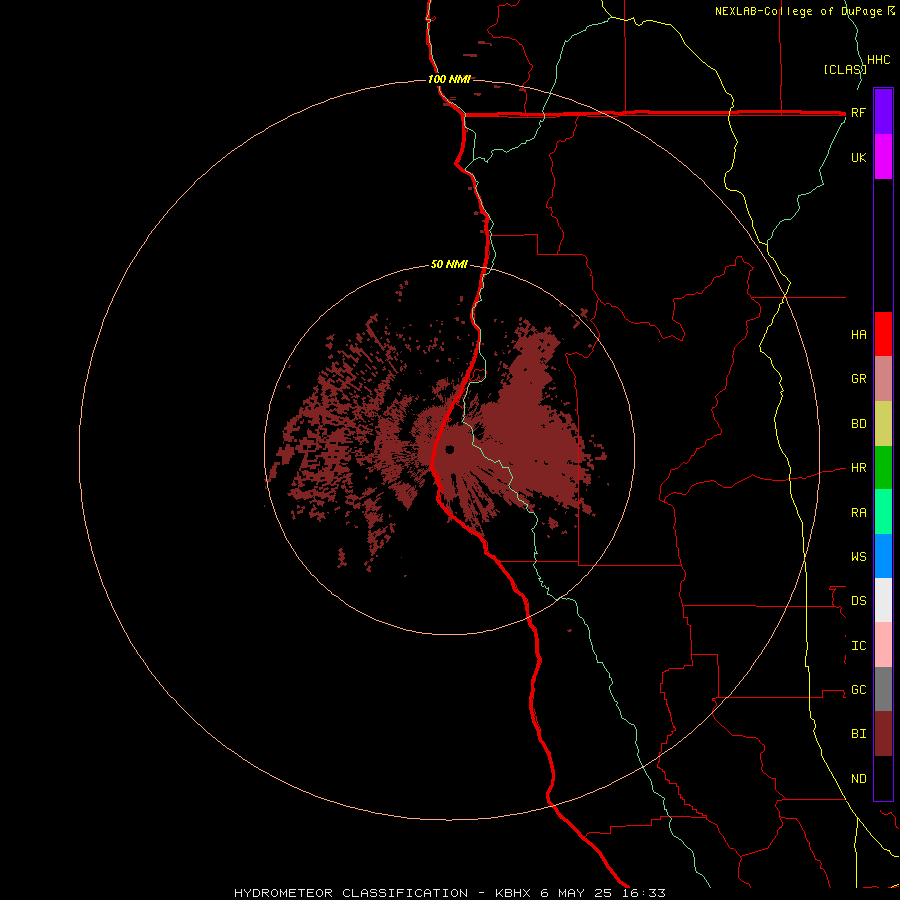The image size is (900, 900).
Task: Select the yellow BD legend color
Action: (883, 424)
